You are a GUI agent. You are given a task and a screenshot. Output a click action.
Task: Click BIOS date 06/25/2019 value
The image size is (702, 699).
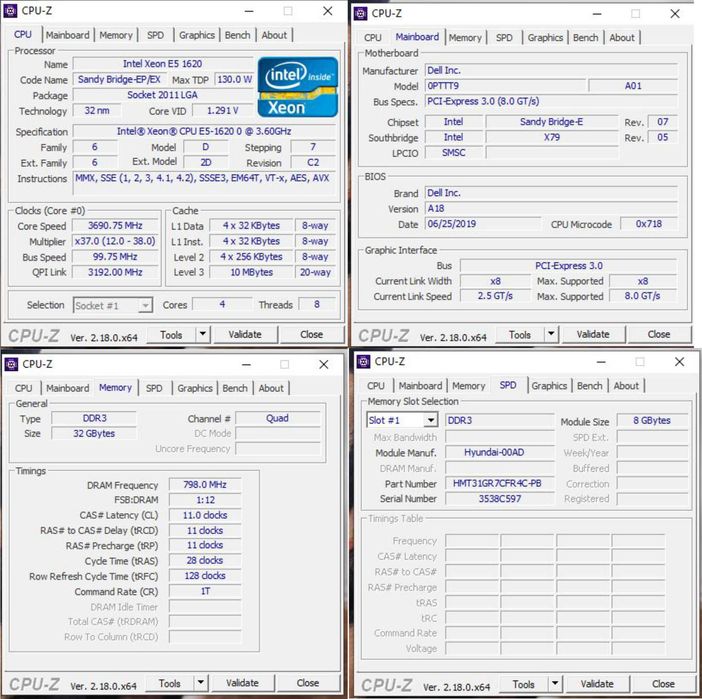click(x=483, y=224)
